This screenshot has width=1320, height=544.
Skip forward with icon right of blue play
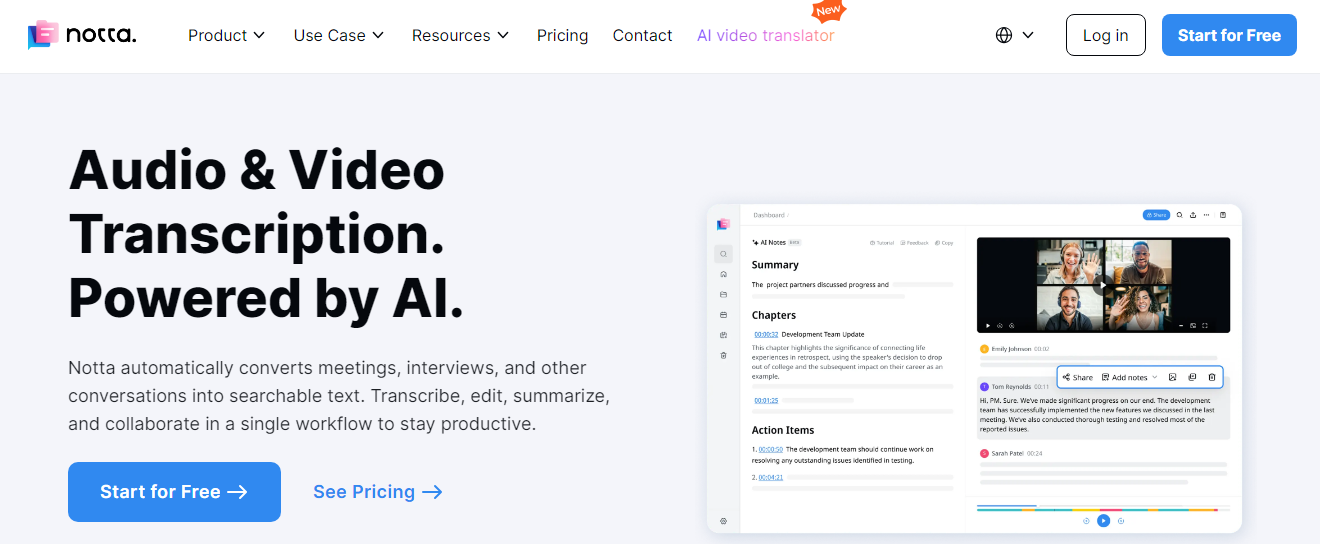click(1121, 521)
